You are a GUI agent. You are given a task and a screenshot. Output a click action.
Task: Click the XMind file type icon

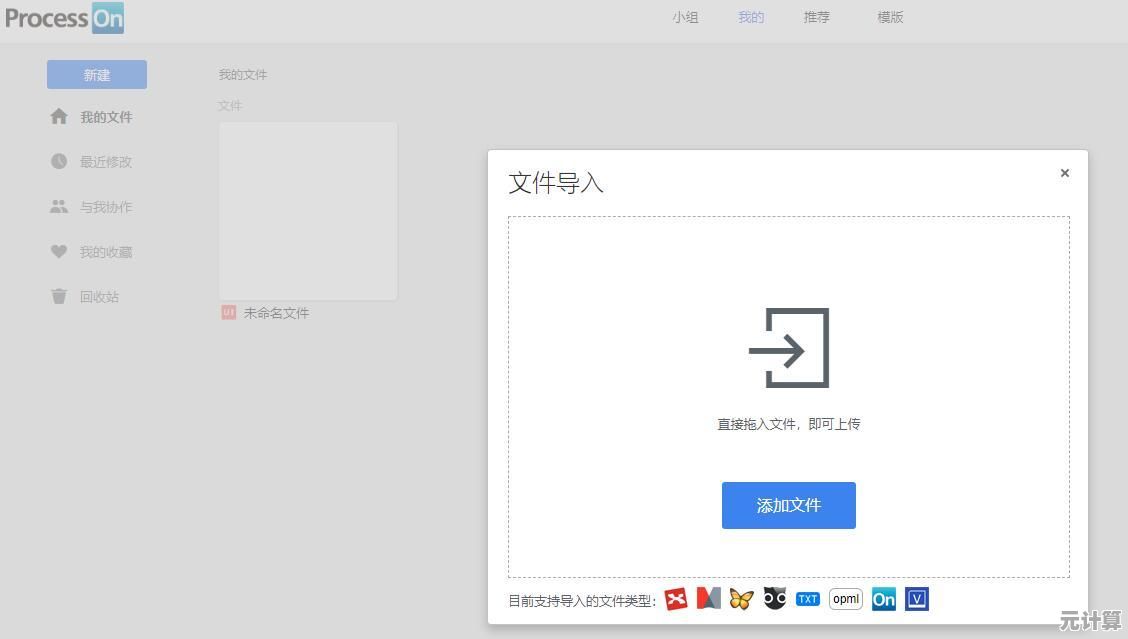pos(676,599)
